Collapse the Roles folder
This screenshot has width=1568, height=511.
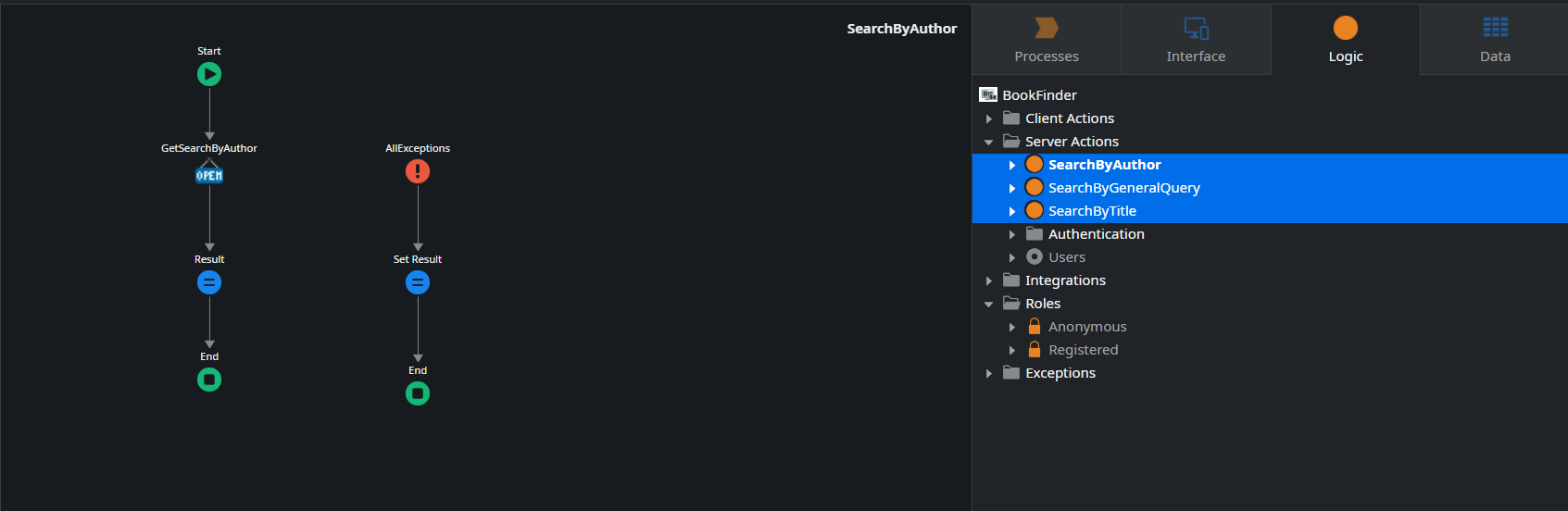pyautogui.click(x=989, y=304)
